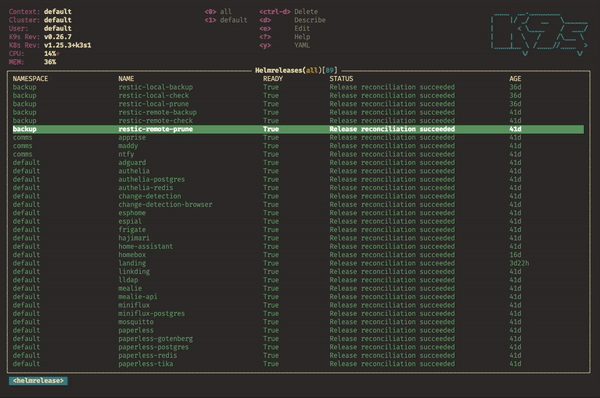Click the ctrl-d Delete shortcut hint
Viewport: 600px width, 398px height.
coord(289,12)
